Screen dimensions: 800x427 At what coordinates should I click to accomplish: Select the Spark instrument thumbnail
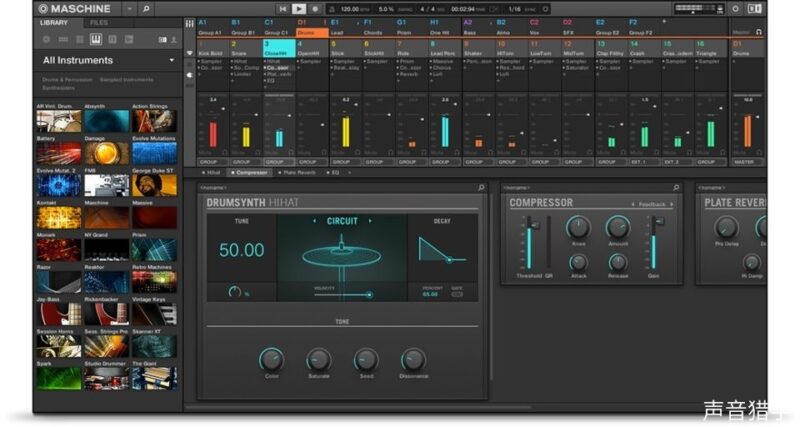tap(59, 378)
